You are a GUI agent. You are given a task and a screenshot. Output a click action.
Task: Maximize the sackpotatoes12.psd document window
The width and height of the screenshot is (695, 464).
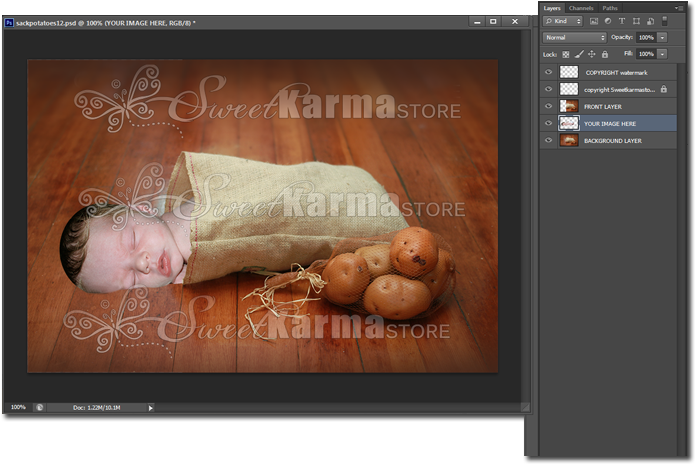(x=493, y=21)
